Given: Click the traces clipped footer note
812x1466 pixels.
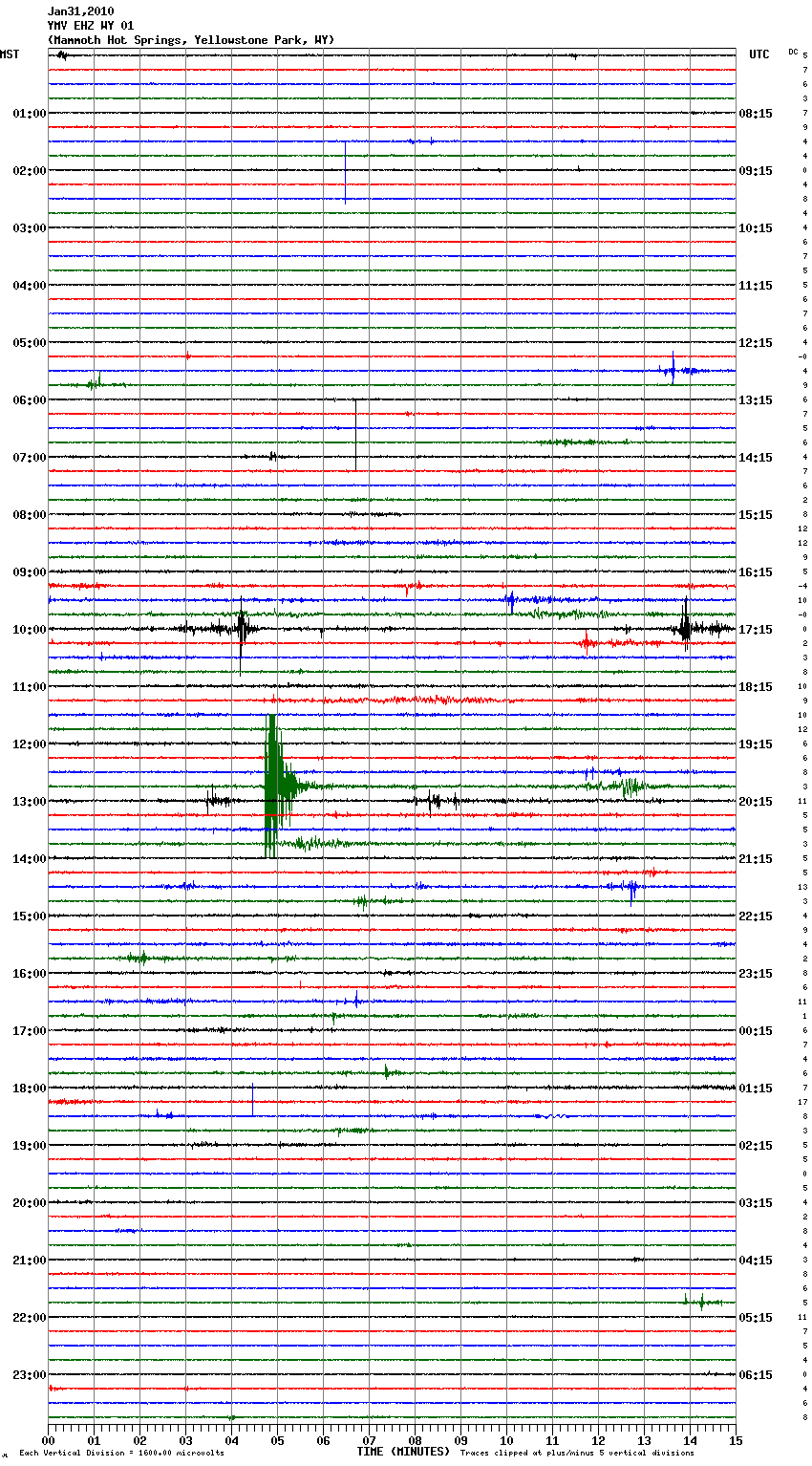Looking at the screenshot, I should point(577,1454).
